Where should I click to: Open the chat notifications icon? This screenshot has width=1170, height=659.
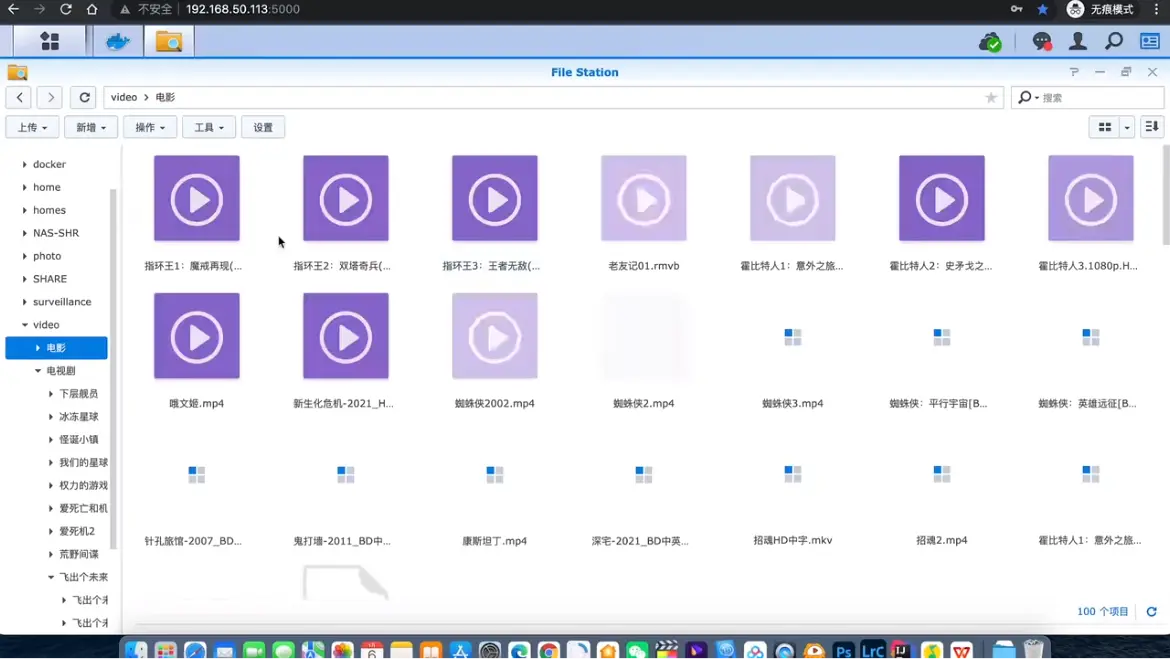pos(1041,41)
